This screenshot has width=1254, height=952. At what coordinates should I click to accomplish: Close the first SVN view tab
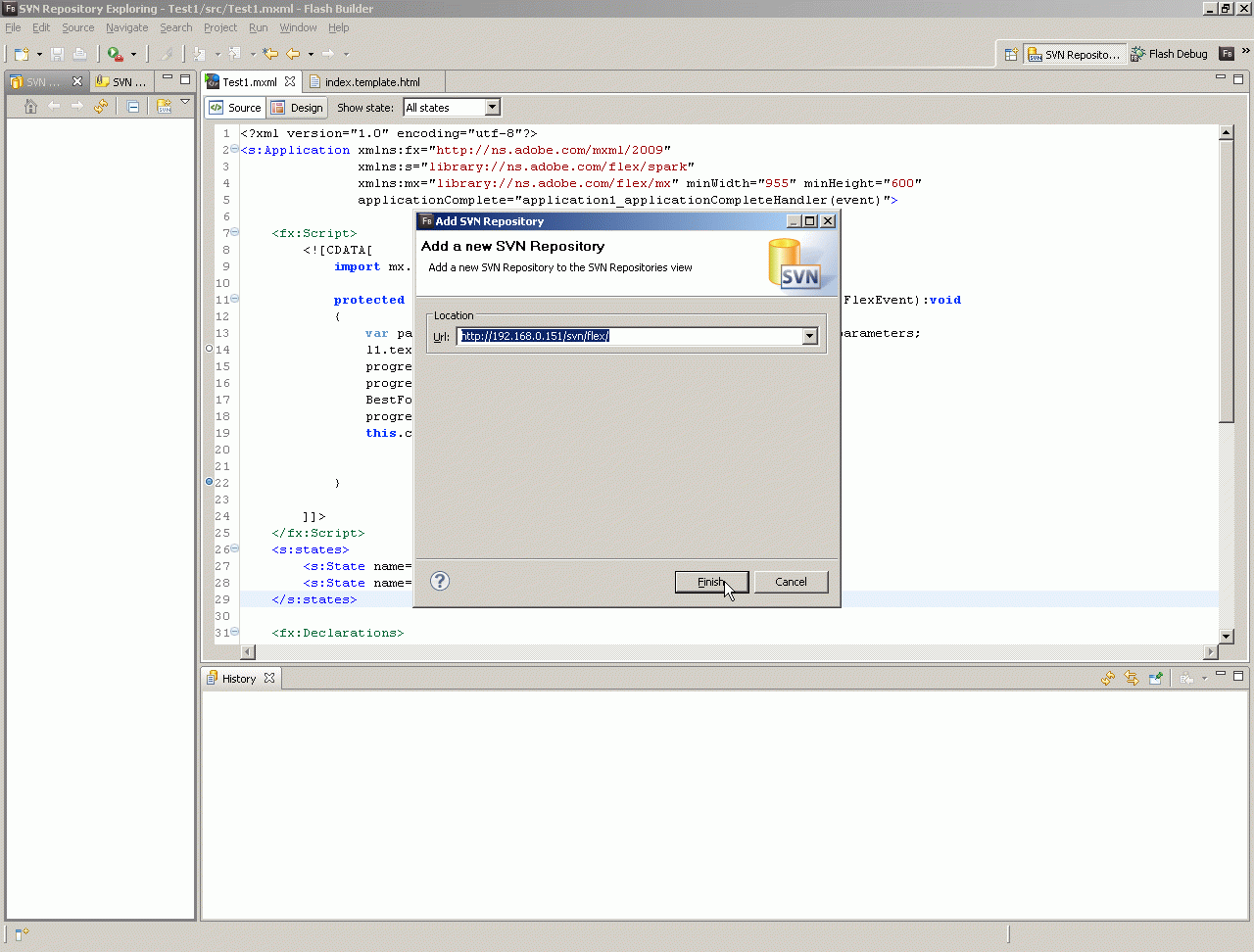(x=77, y=81)
